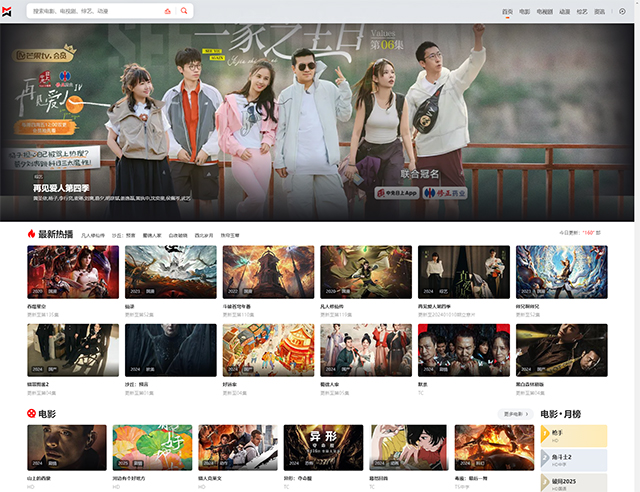
Task: Click the 凡人修仙传 hot tag link
Action: [93, 236]
